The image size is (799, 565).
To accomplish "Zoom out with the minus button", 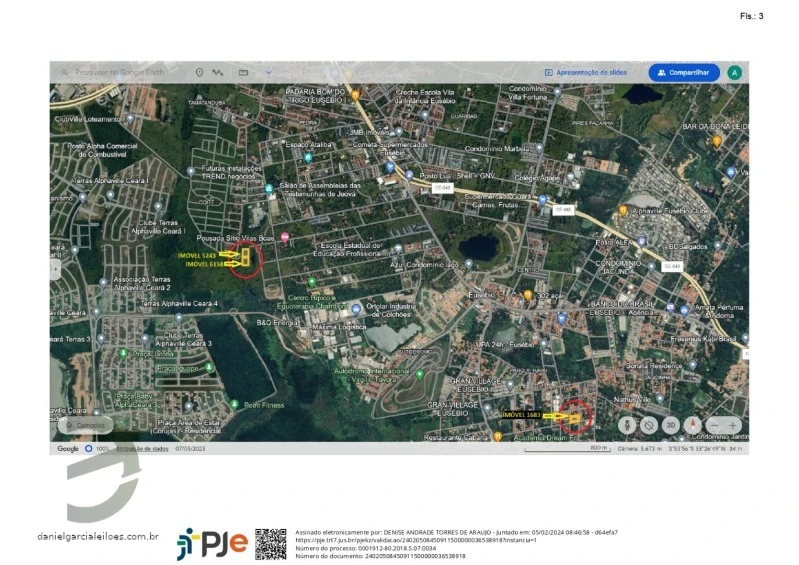I will 714,425.
